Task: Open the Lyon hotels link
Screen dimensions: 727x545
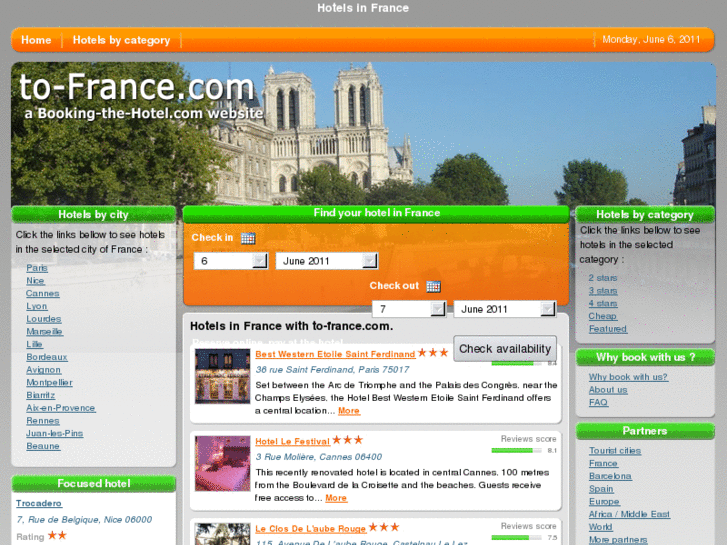Action: pos(37,306)
